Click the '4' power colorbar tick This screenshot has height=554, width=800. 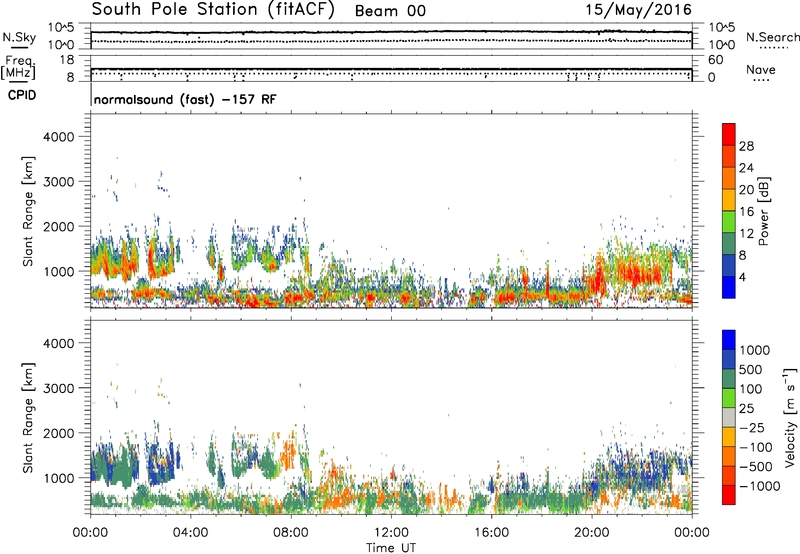(743, 277)
